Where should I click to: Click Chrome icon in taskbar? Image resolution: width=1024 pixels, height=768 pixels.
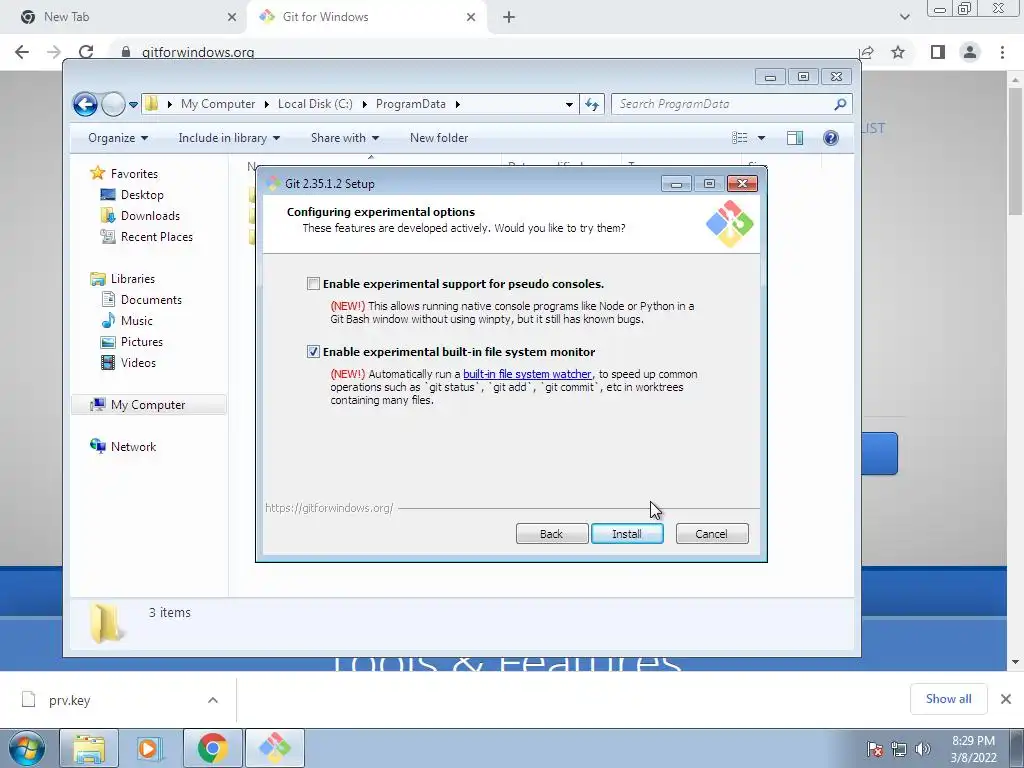[212, 748]
